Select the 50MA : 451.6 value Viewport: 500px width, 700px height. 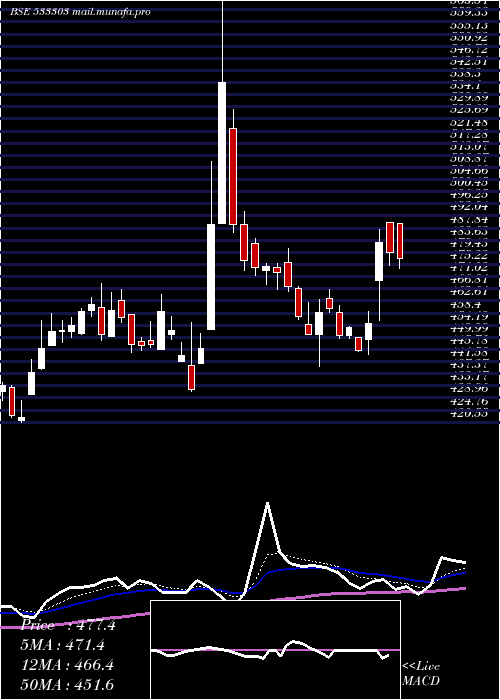pos(67,685)
